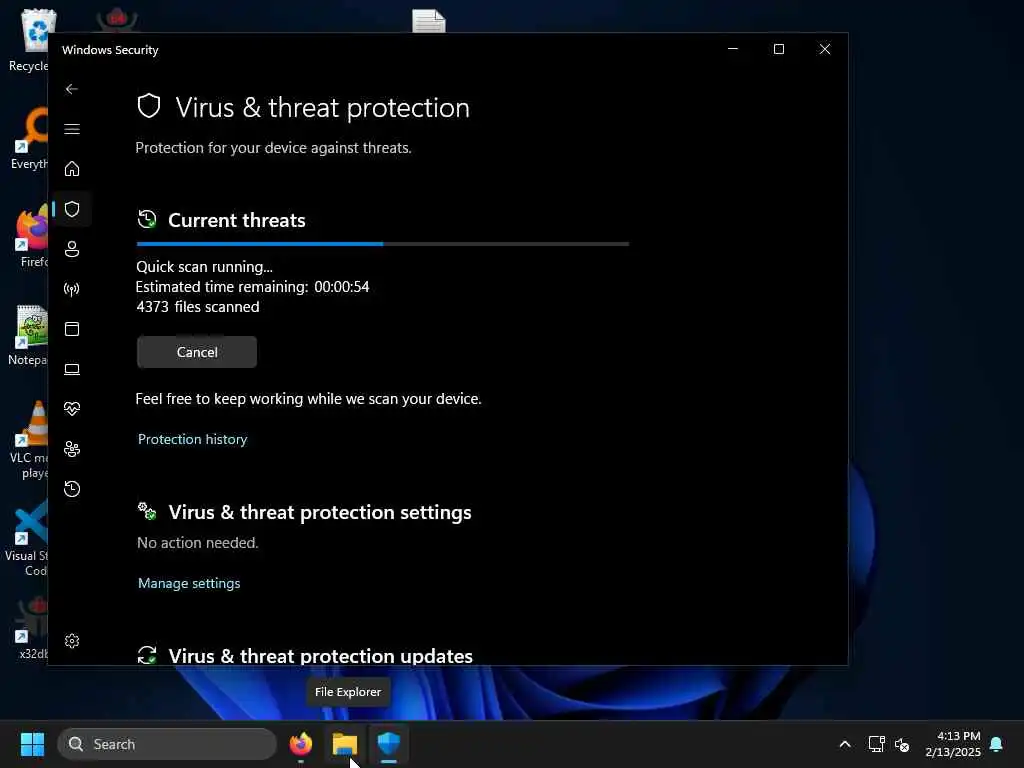Click the Current threats heading

236,220
